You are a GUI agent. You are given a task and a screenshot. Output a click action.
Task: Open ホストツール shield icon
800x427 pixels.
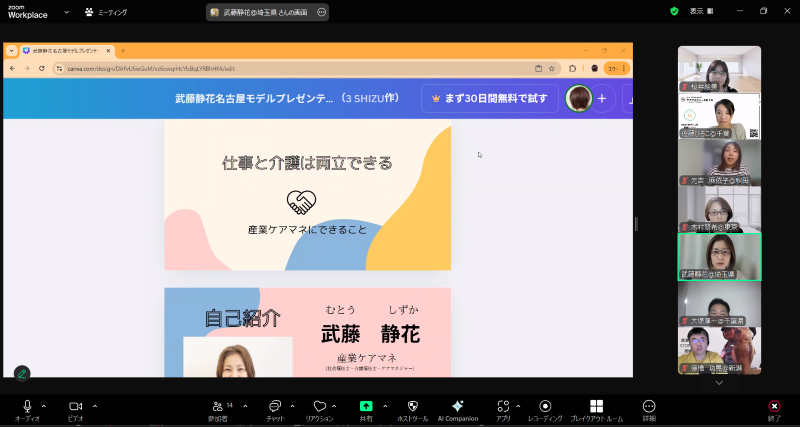[x=413, y=406]
